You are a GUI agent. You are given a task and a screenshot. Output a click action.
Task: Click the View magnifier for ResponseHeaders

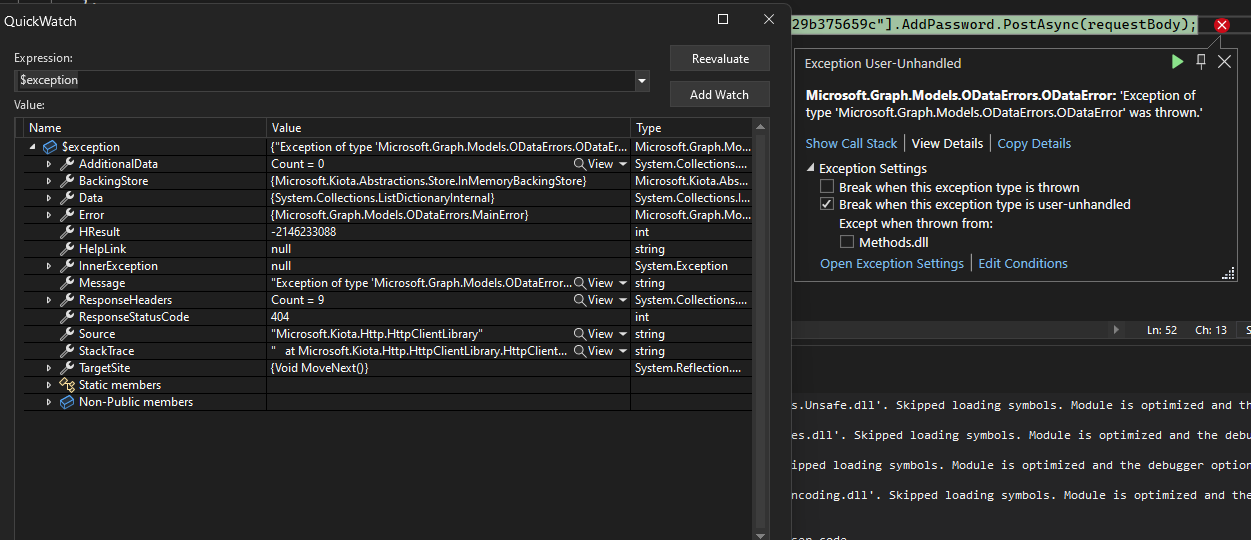coord(580,300)
